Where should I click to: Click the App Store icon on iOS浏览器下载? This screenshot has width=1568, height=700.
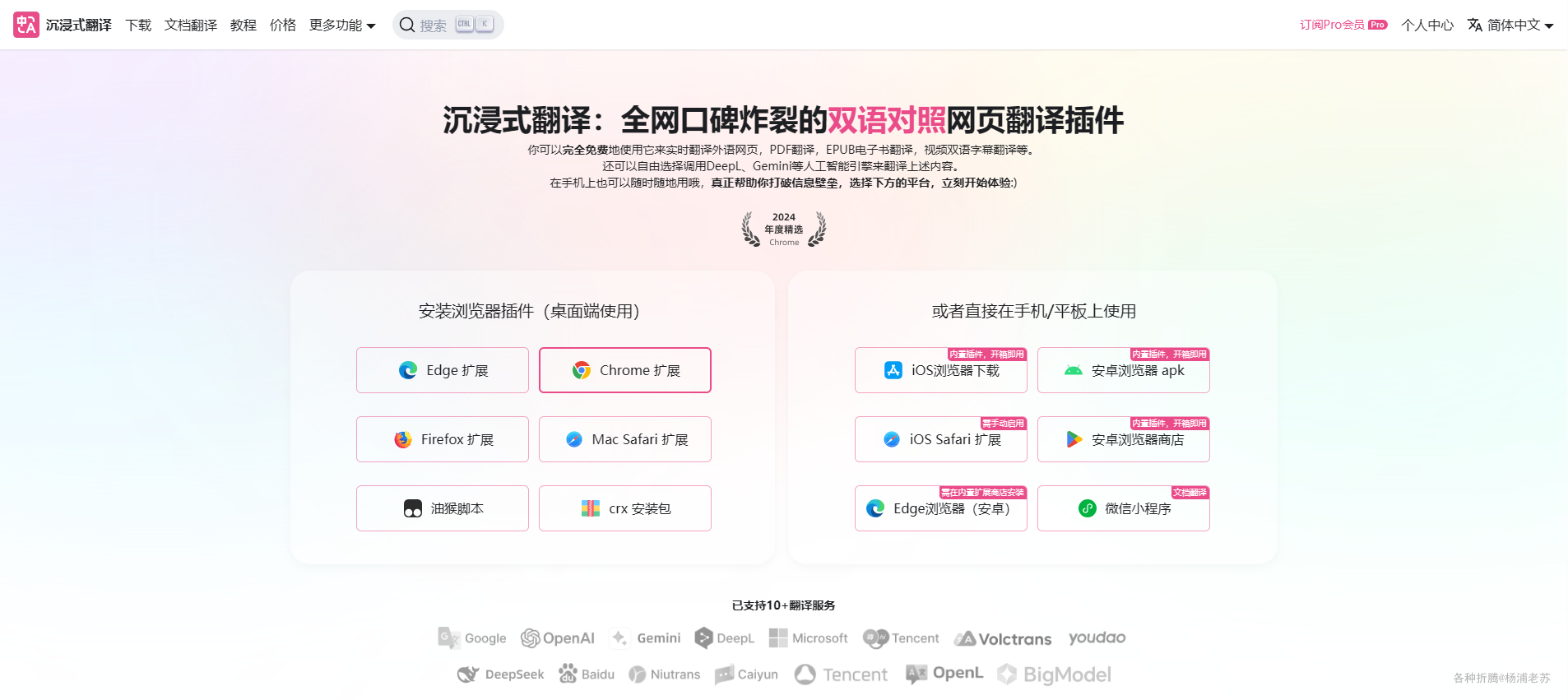point(893,370)
